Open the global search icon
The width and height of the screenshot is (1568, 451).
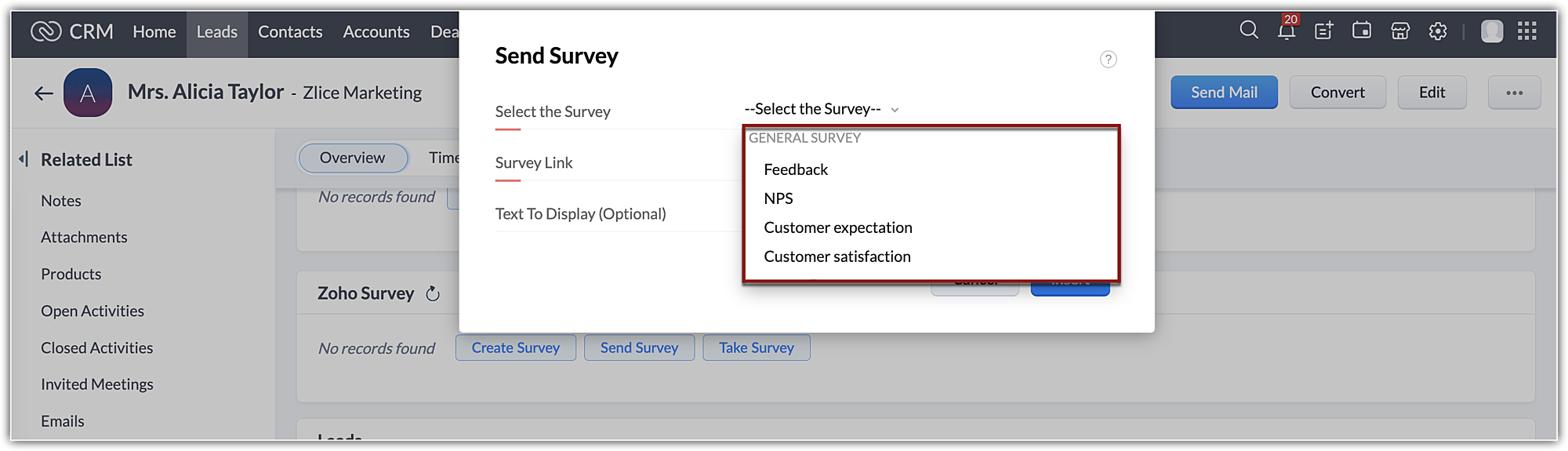tap(1248, 31)
